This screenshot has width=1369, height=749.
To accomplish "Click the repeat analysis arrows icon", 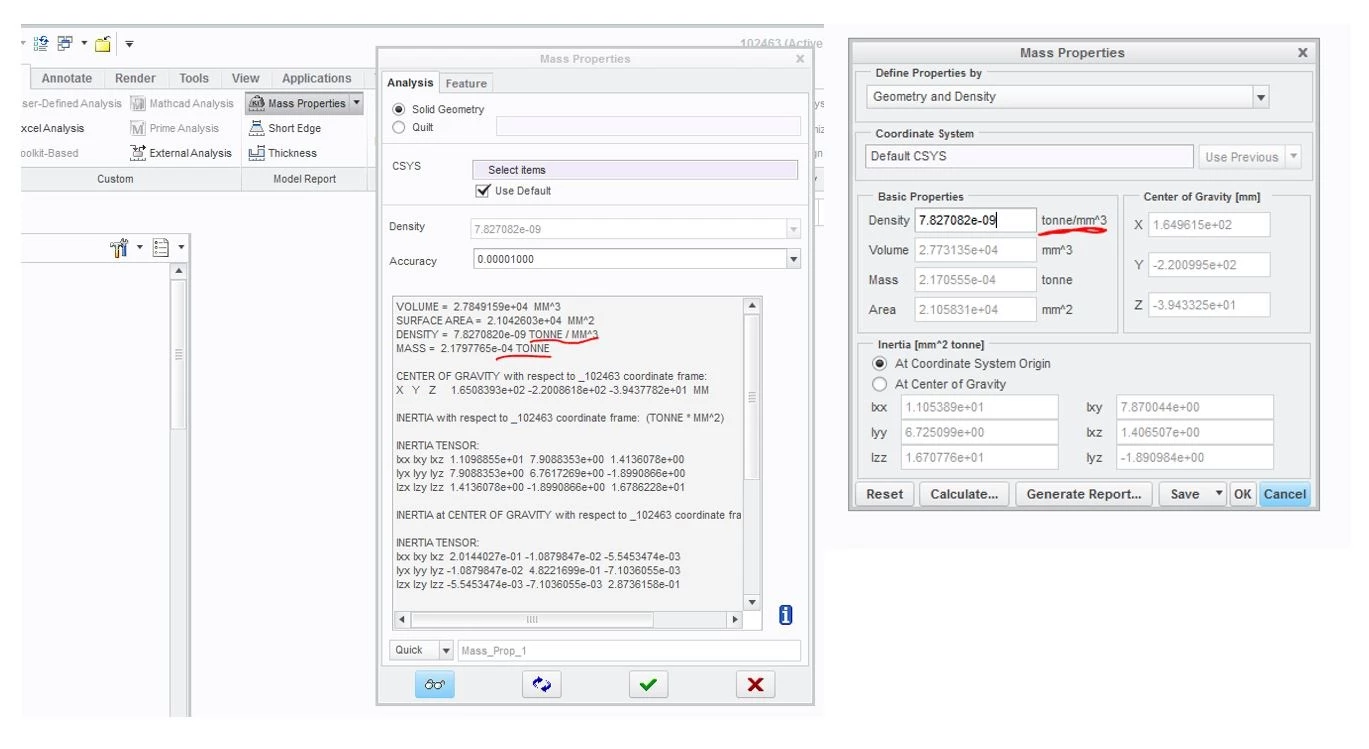I will point(541,684).
